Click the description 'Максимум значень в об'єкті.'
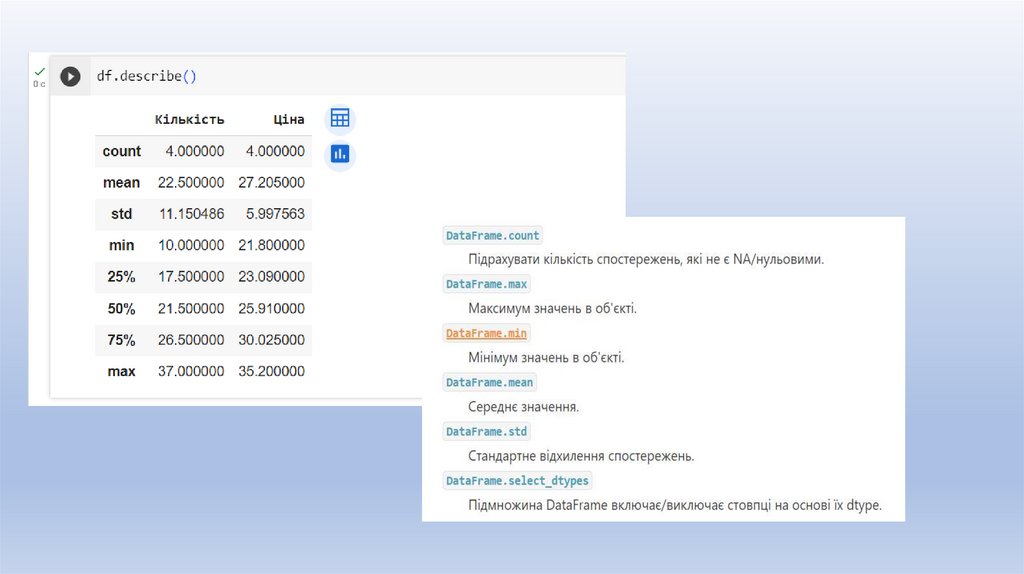The height and width of the screenshot is (574, 1024). (x=552, y=308)
